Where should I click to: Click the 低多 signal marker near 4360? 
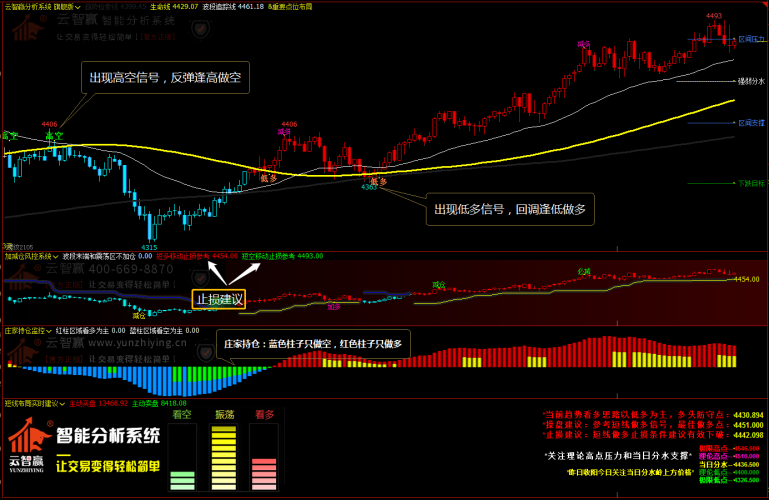pyautogui.click(x=378, y=181)
